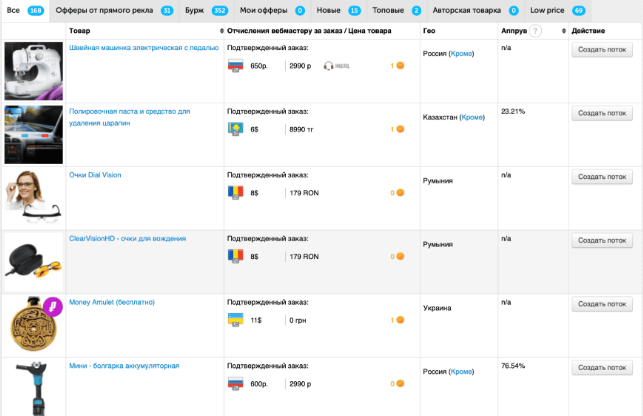This screenshot has height=416, width=643.
Task: Click the Romanian flag in Очки Dial Vision row
Action: [236, 193]
